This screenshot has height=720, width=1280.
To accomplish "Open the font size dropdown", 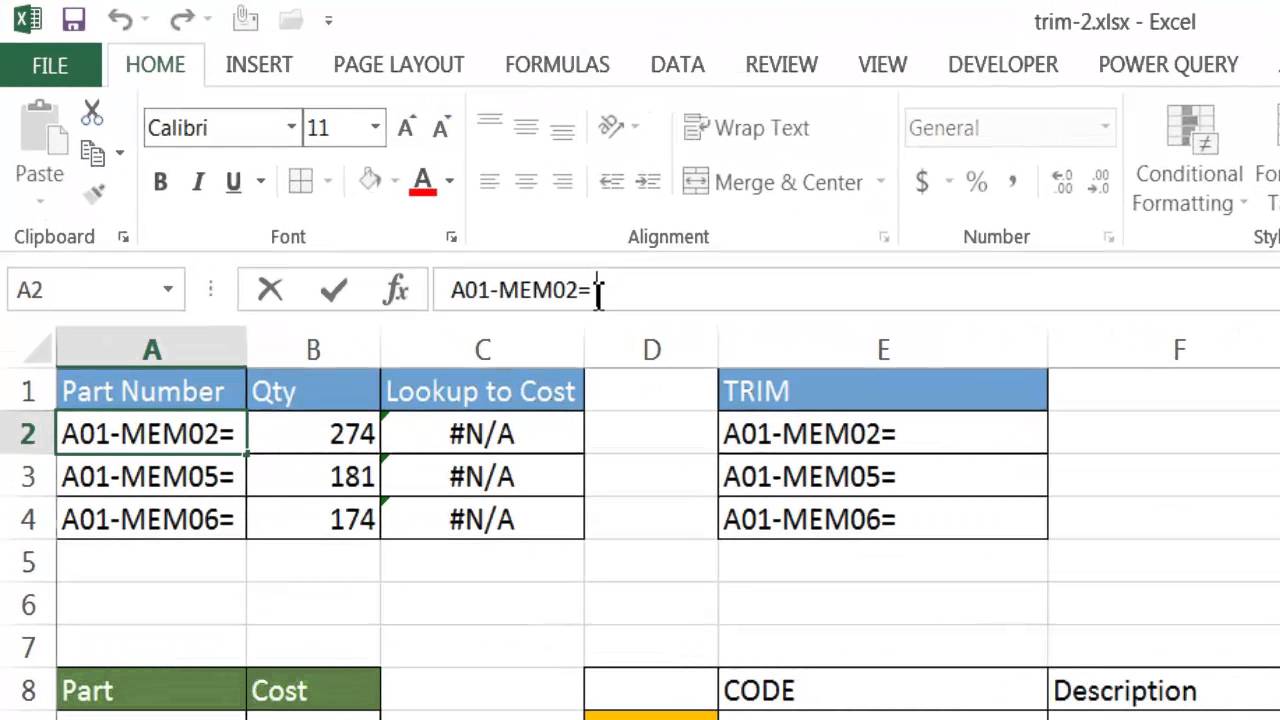I will (x=376, y=128).
